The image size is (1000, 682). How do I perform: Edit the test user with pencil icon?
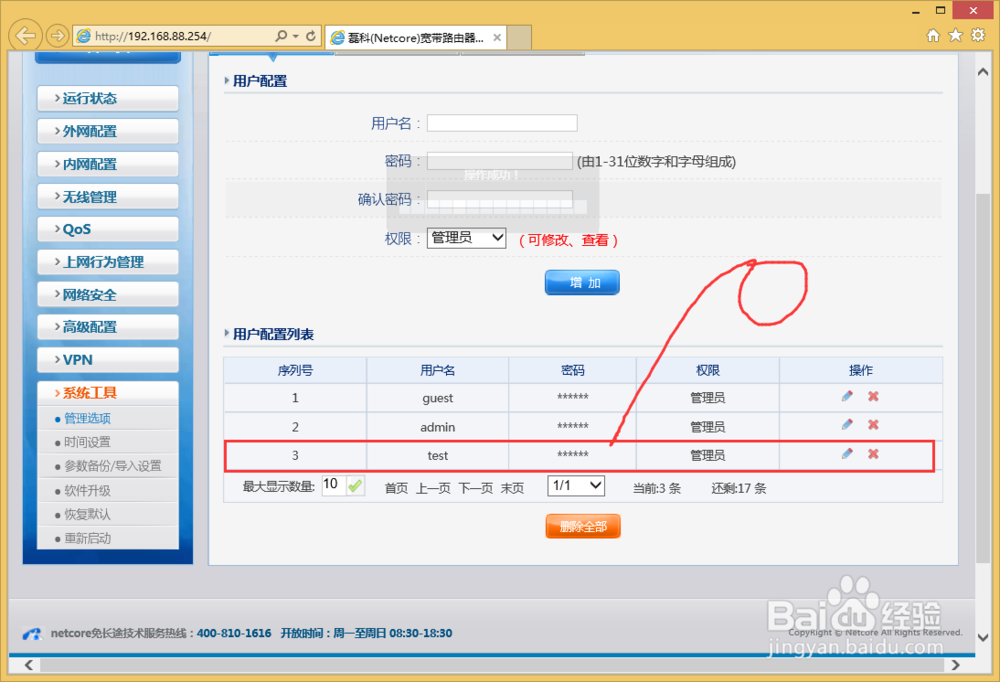point(847,454)
